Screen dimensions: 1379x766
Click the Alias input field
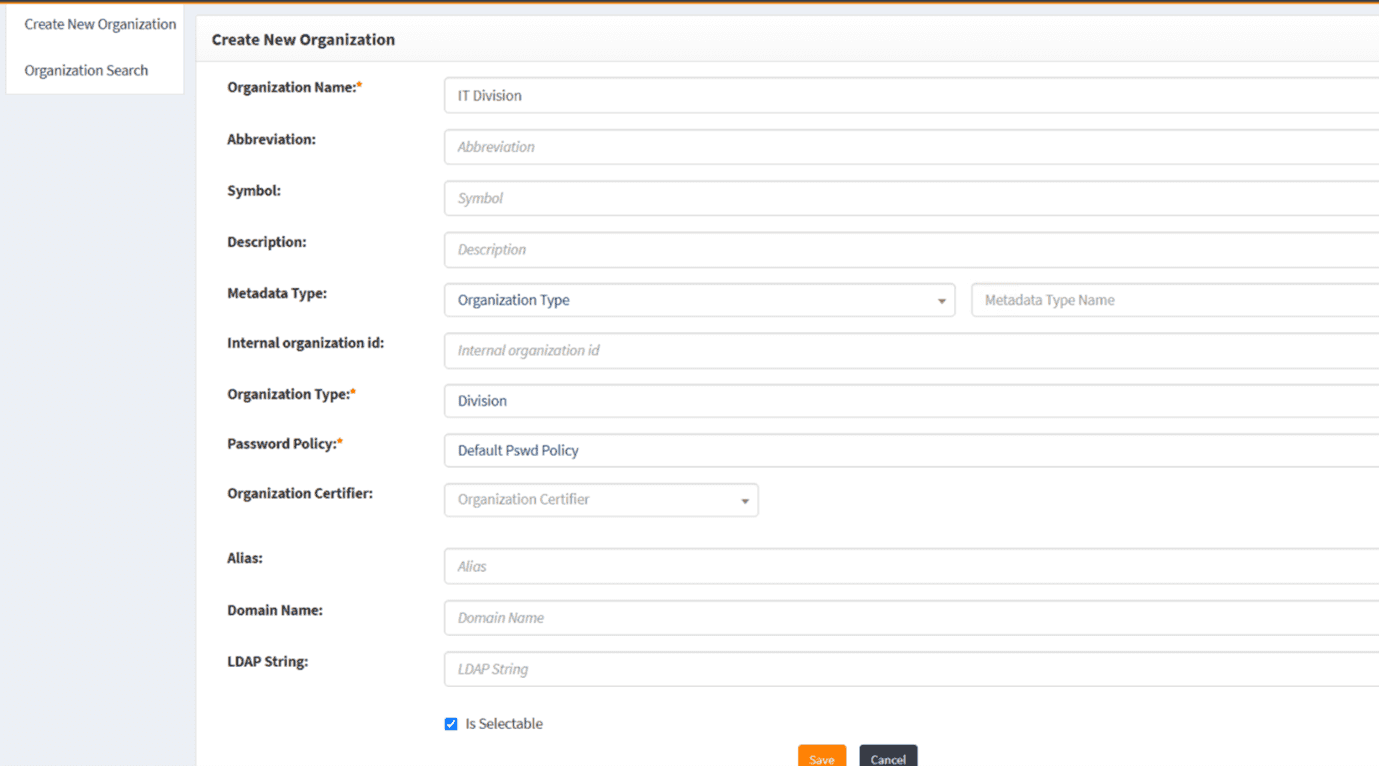click(x=910, y=567)
